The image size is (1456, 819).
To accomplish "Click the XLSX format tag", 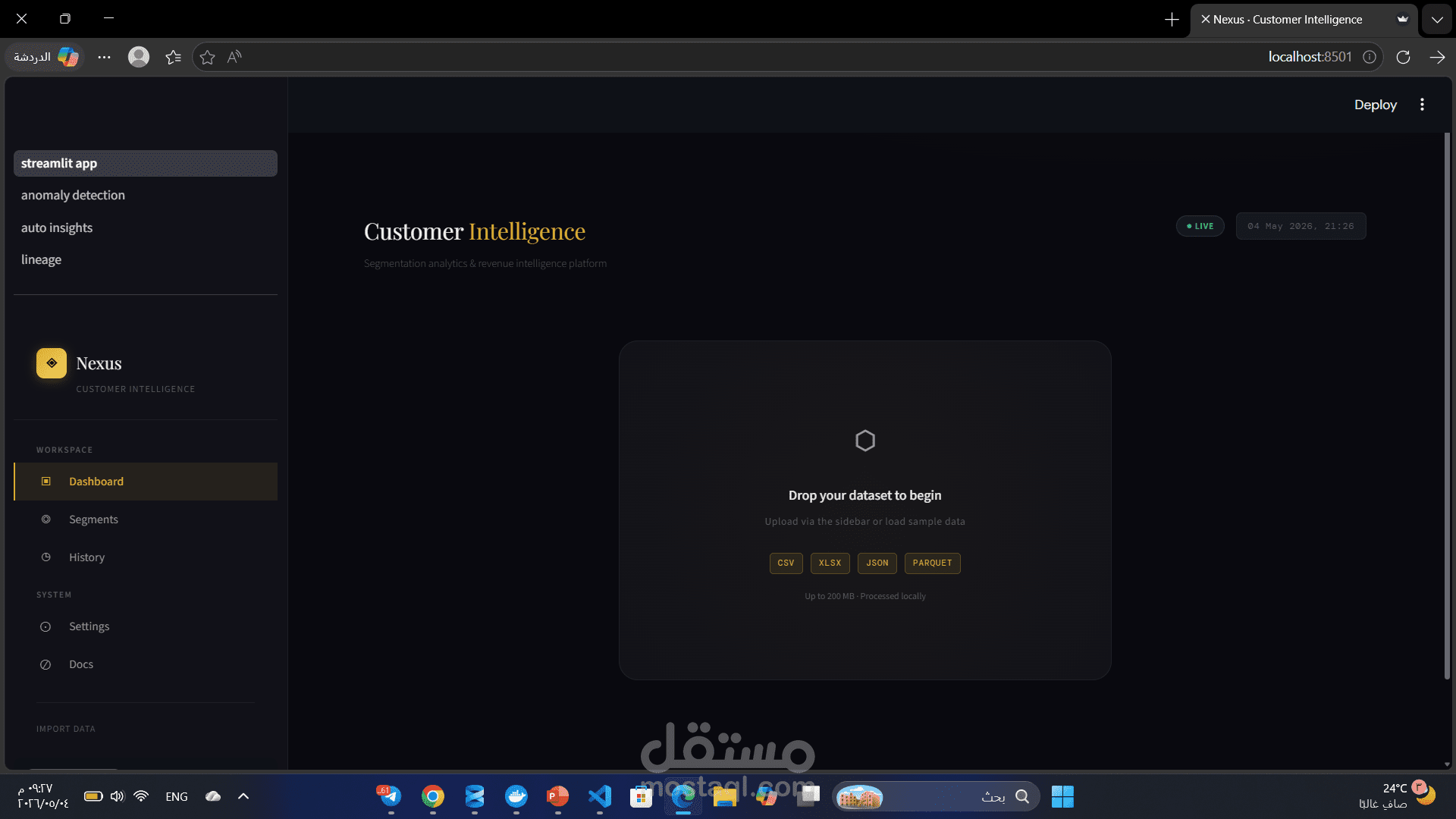I will 830,563.
